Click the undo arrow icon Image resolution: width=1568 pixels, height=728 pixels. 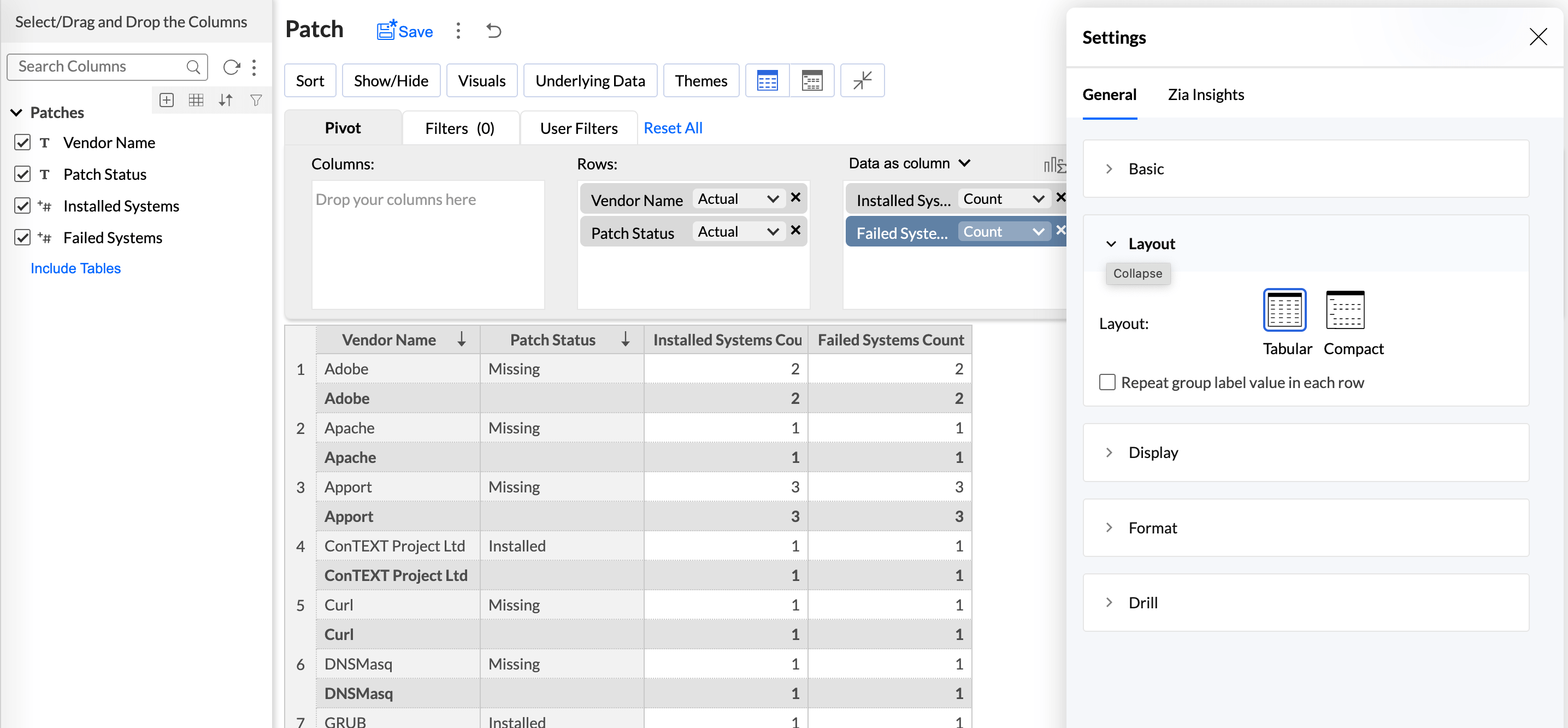pos(494,31)
